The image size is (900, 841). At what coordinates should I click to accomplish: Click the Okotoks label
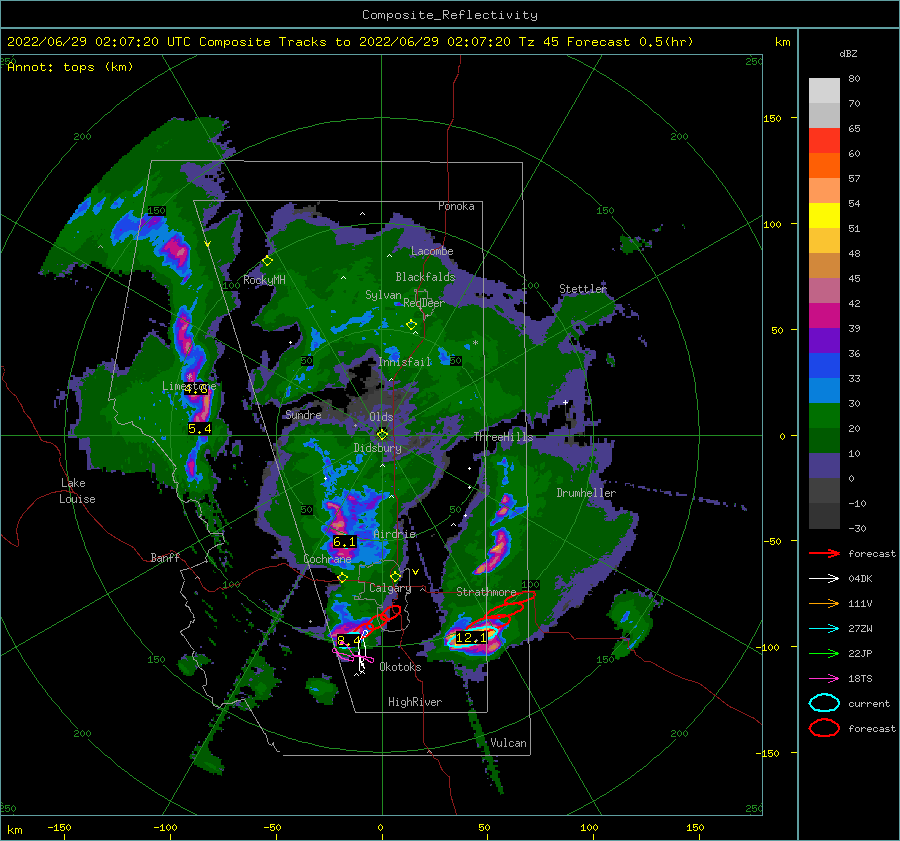click(x=400, y=666)
